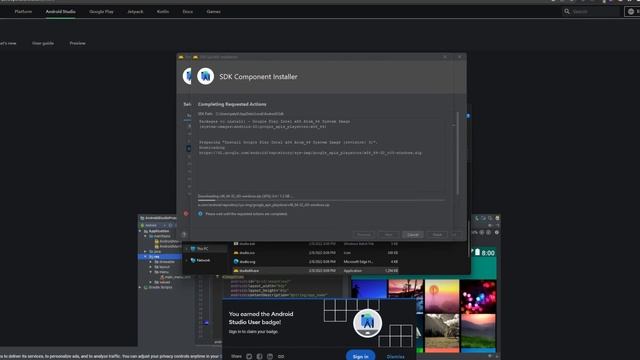Click the installer log vertical scrollbar

point(458,153)
